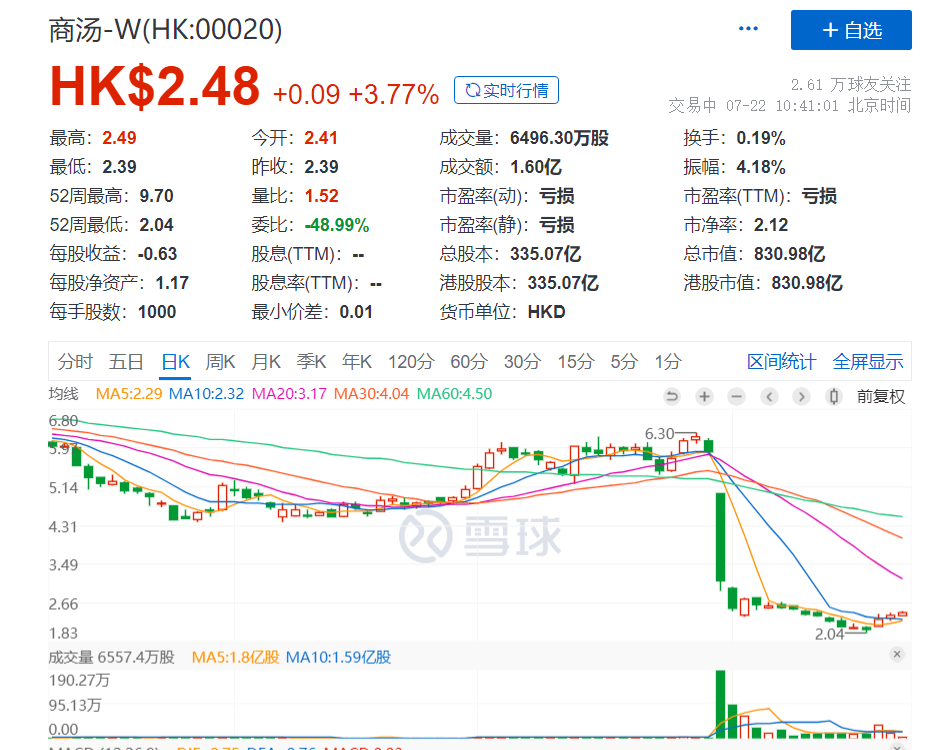
Task: Click the 每手股数 value 1000
Action: [157, 312]
